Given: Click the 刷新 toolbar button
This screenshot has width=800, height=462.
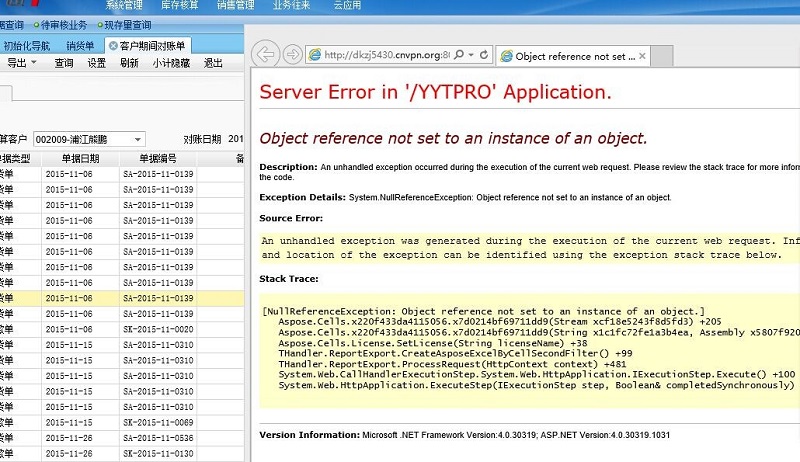Looking at the screenshot, I should click(129, 63).
